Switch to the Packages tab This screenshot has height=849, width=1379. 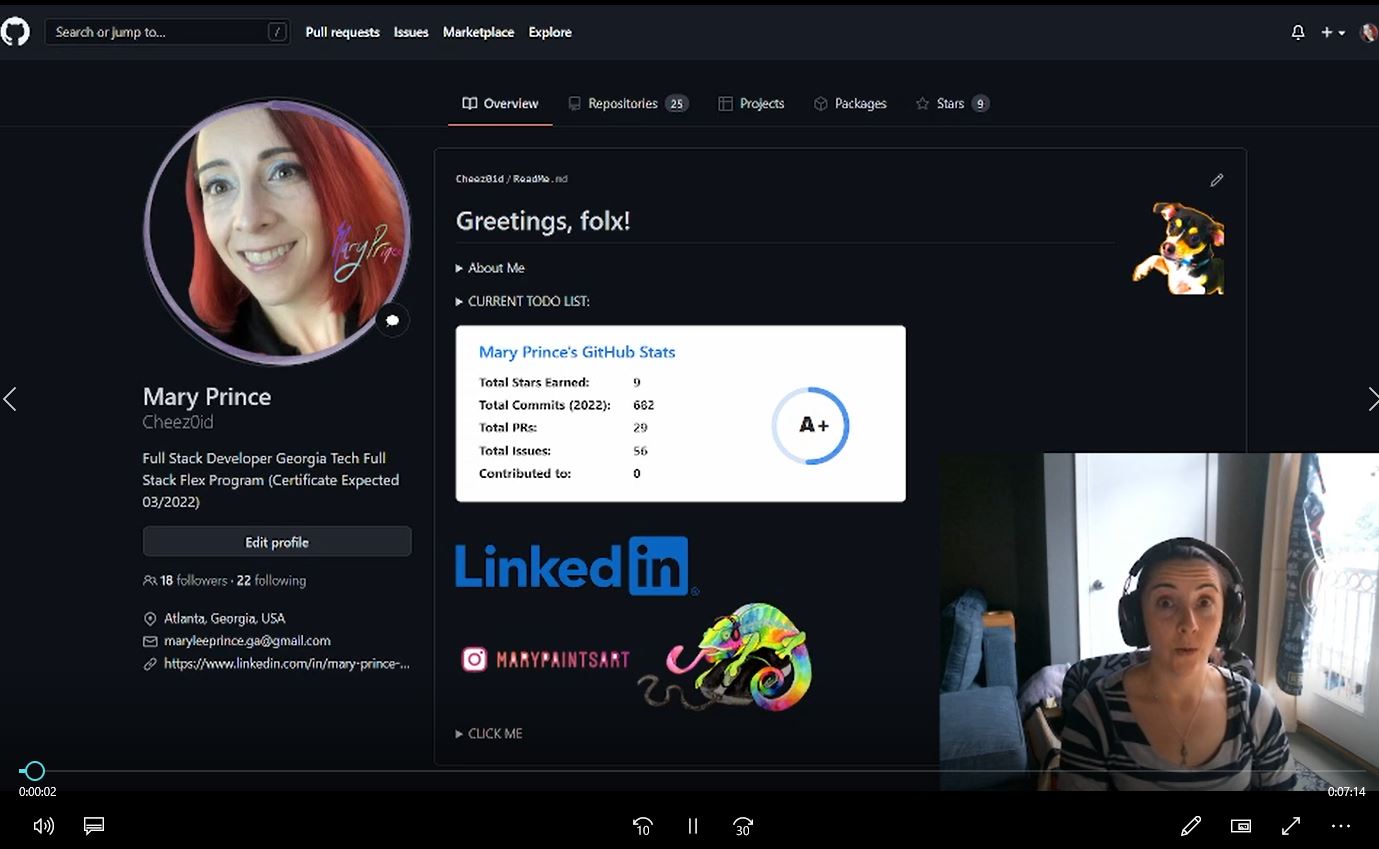[x=850, y=103]
